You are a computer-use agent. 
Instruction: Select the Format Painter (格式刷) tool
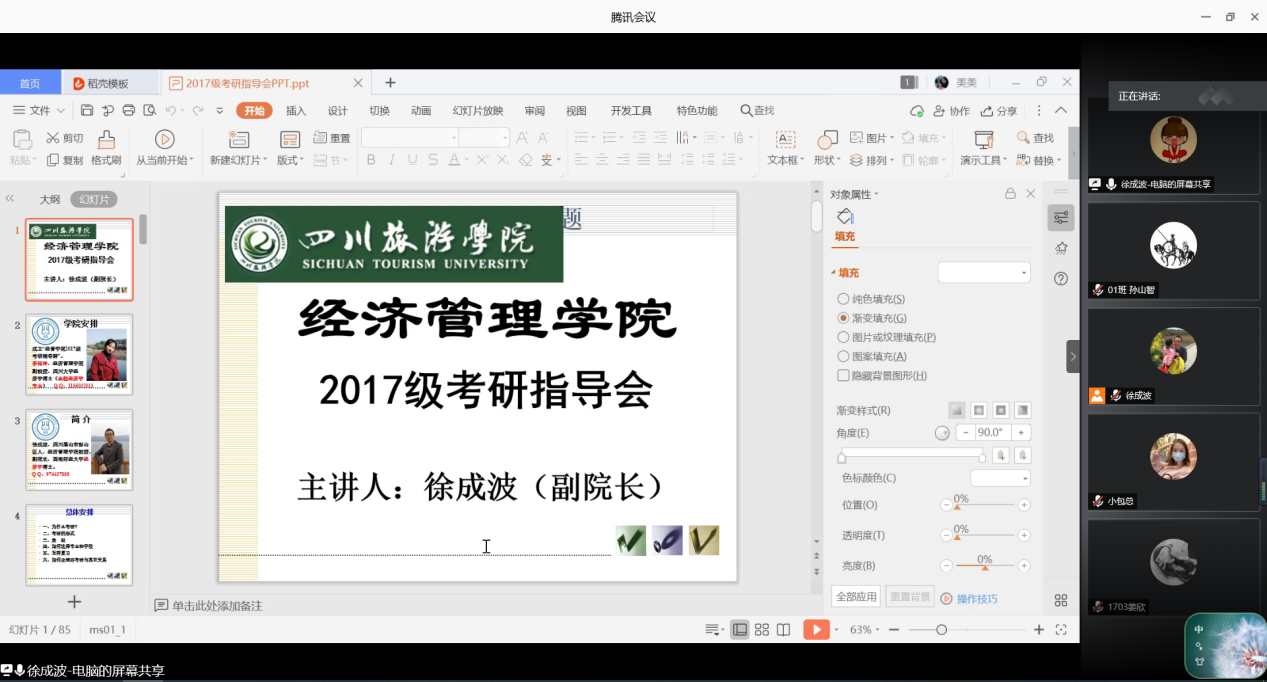click(106, 148)
